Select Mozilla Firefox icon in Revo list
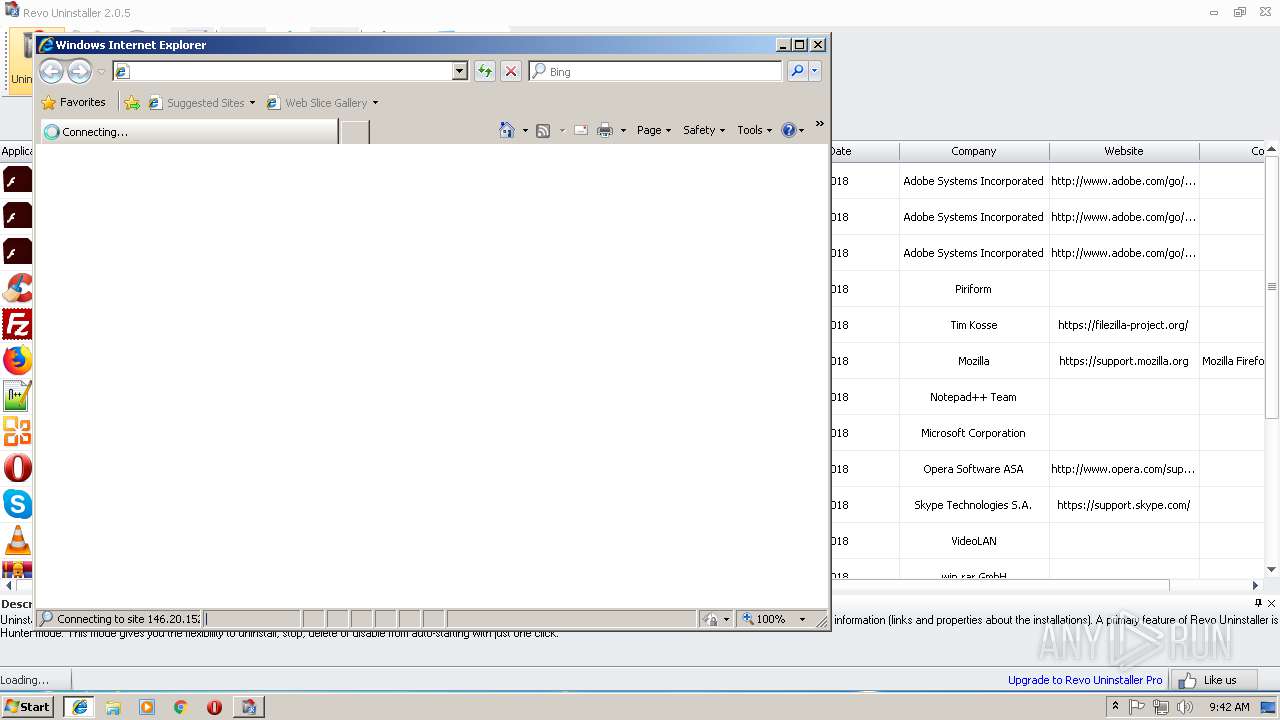The width and height of the screenshot is (1280, 720). click(x=17, y=360)
